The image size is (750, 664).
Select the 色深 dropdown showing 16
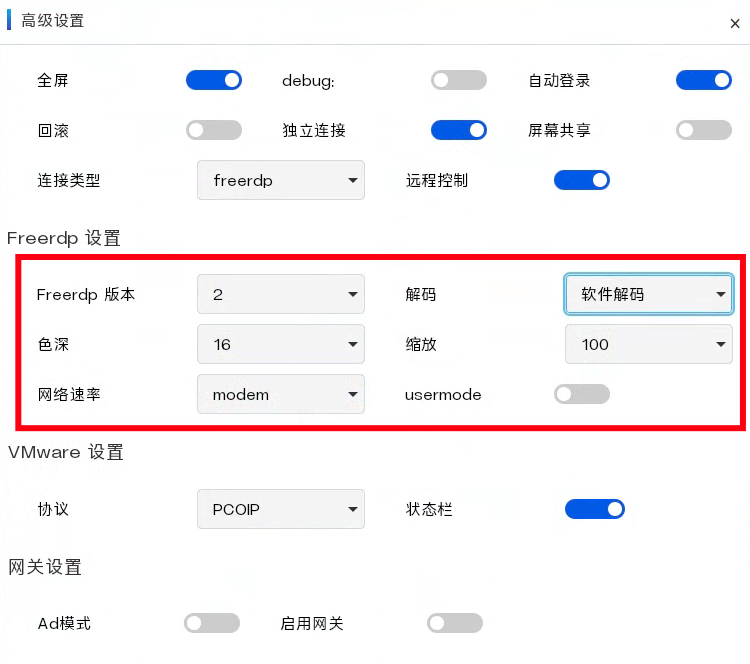point(281,344)
